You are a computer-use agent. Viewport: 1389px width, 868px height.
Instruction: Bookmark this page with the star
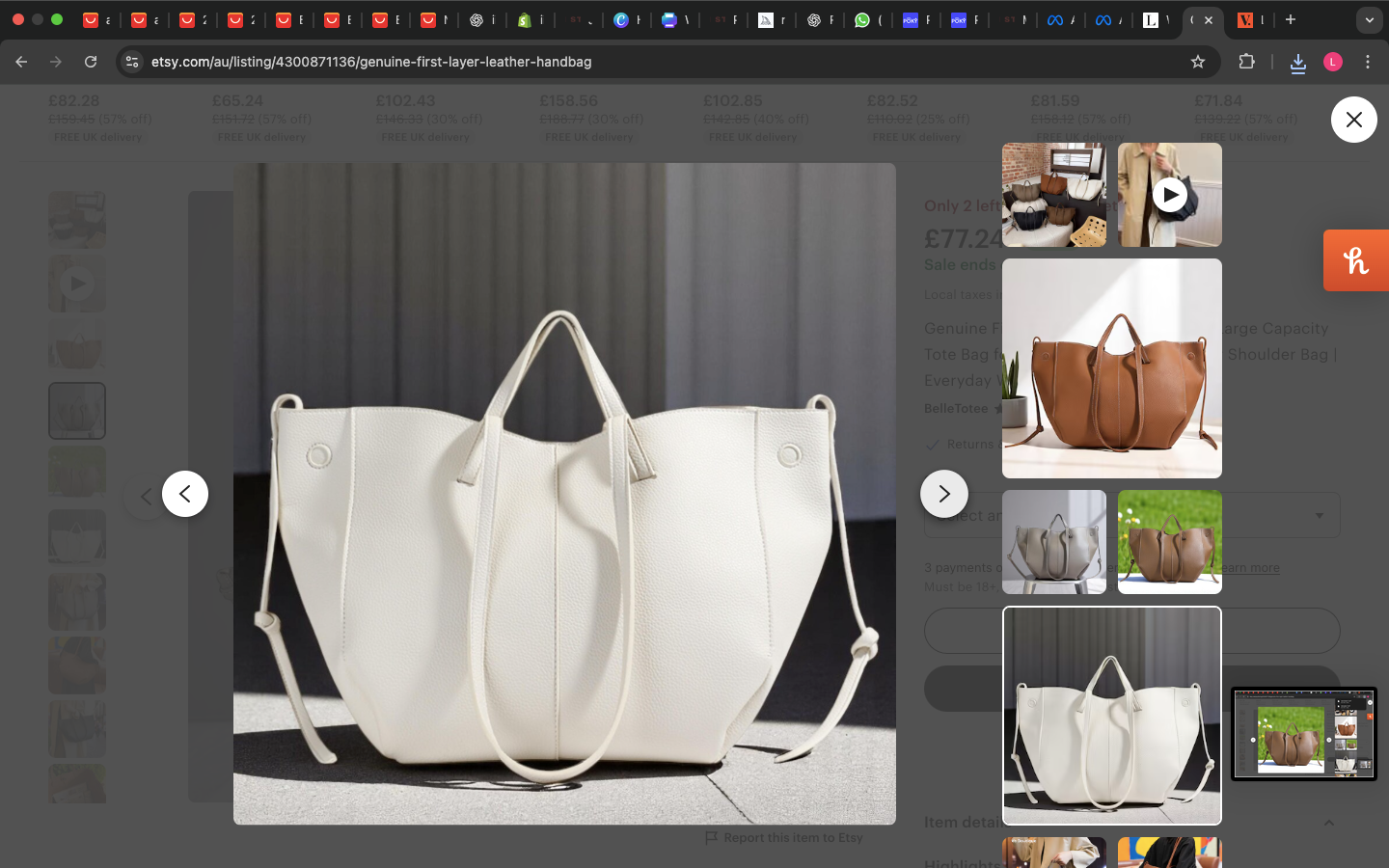click(1198, 62)
